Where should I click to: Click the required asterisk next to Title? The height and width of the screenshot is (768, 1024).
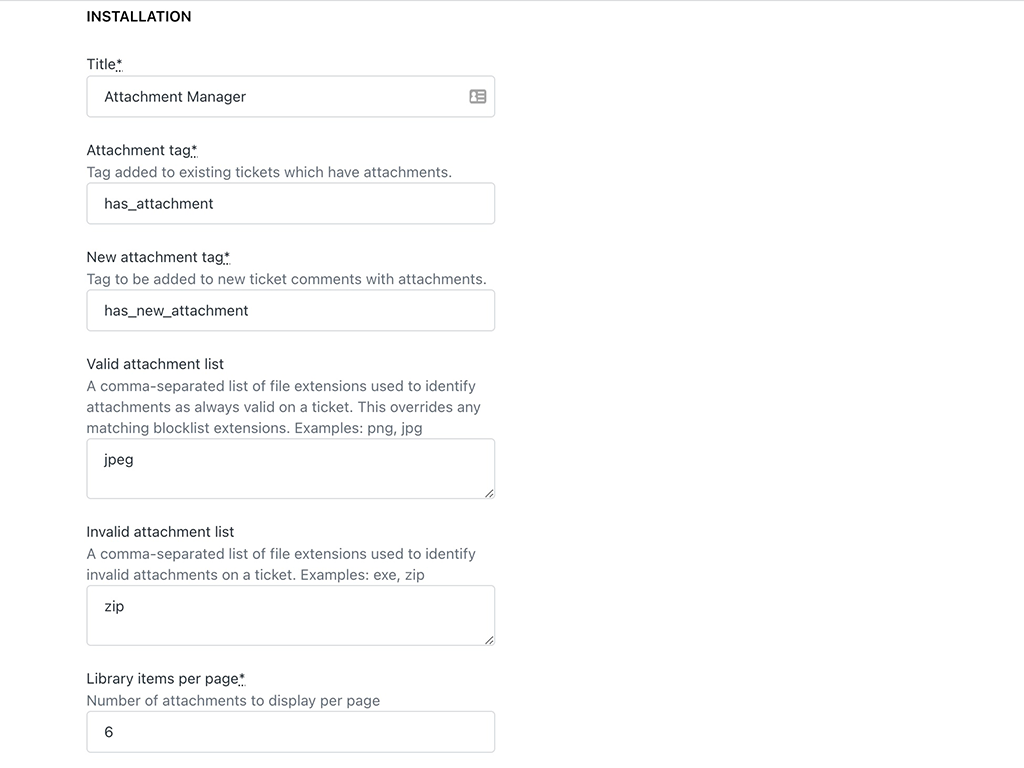click(x=119, y=62)
